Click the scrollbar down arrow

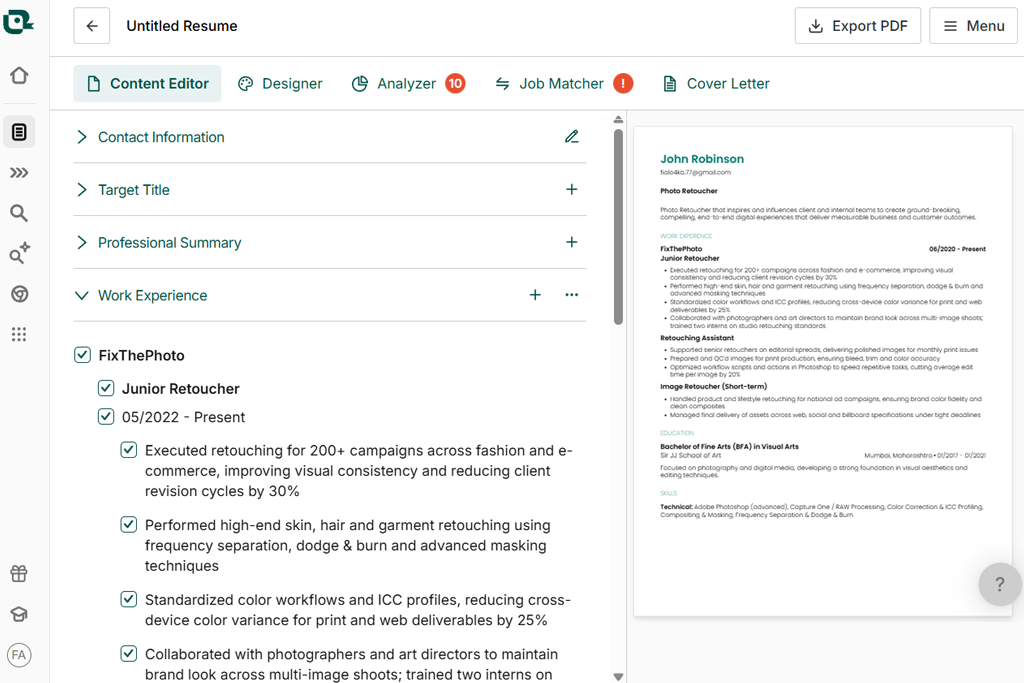[618, 677]
